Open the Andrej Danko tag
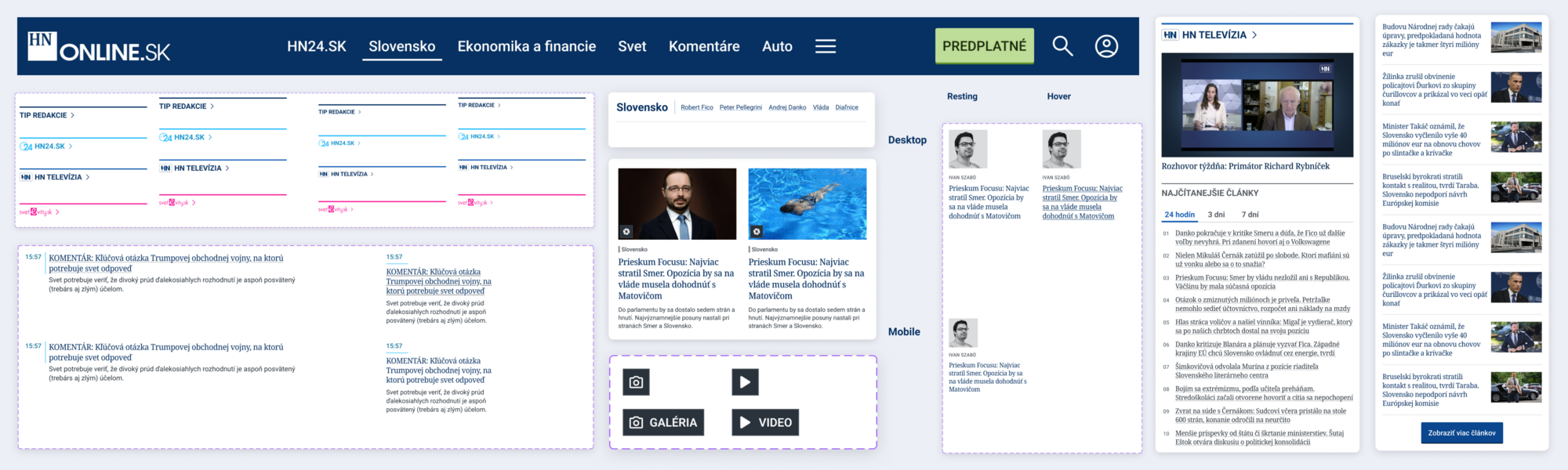This screenshot has width=1568, height=470. click(787, 107)
